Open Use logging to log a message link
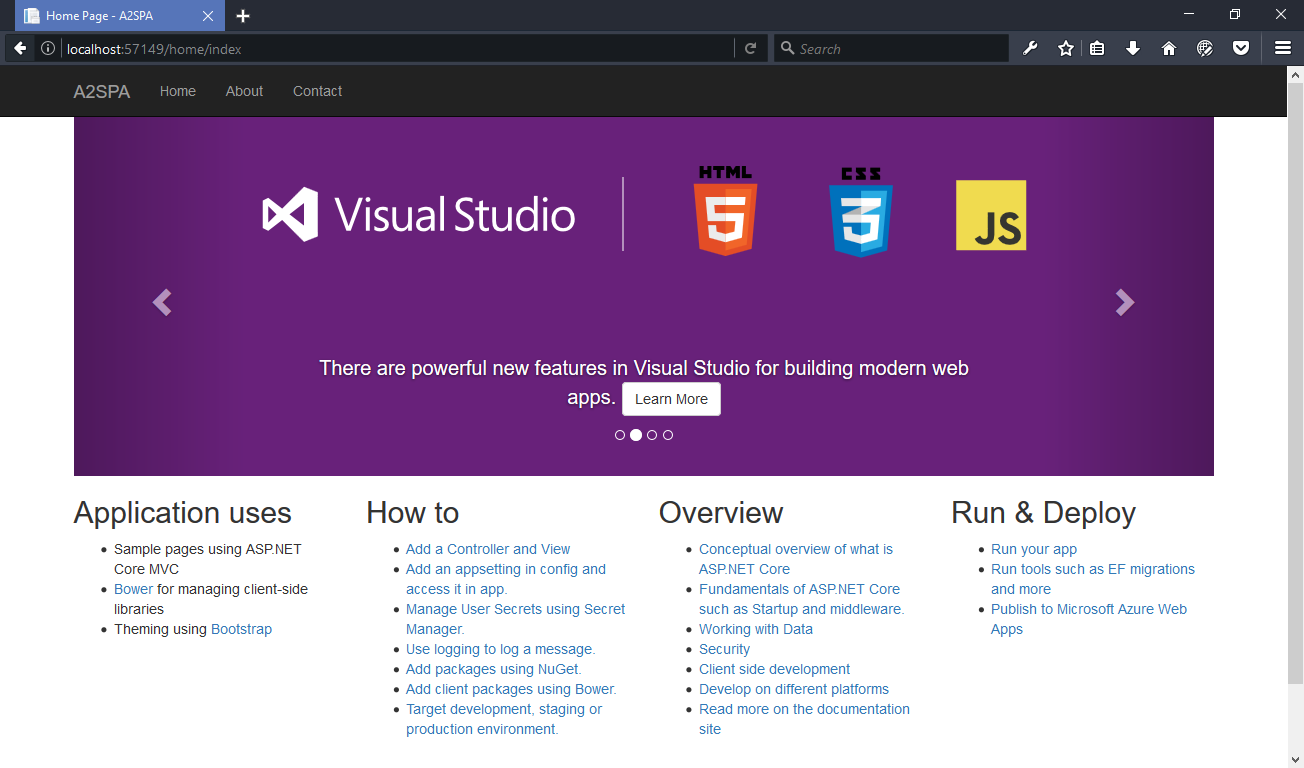Image resolution: width=1304 pixels, height=768 pixels. [500, 649]
